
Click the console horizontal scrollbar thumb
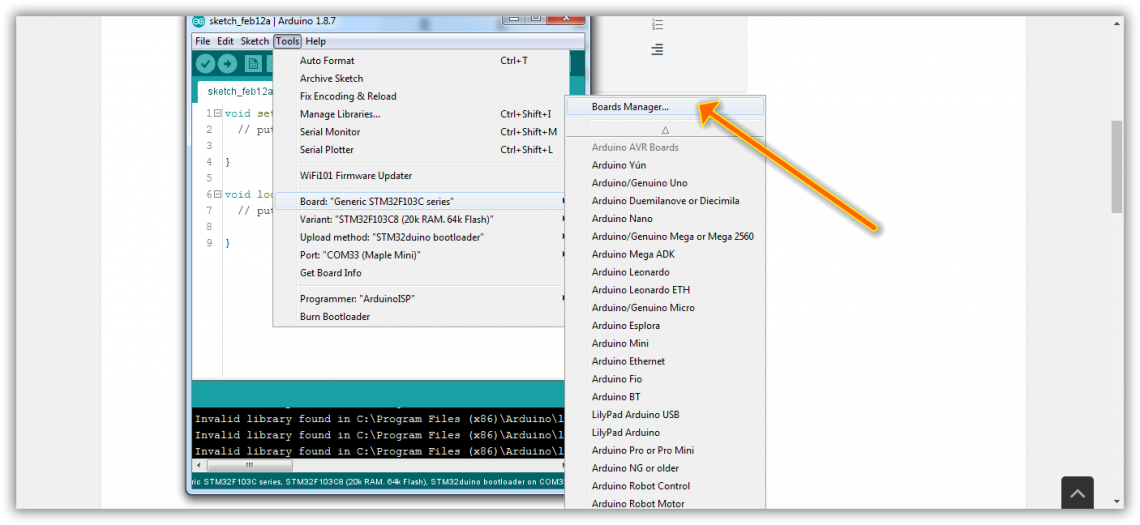(x=248, y=465)
